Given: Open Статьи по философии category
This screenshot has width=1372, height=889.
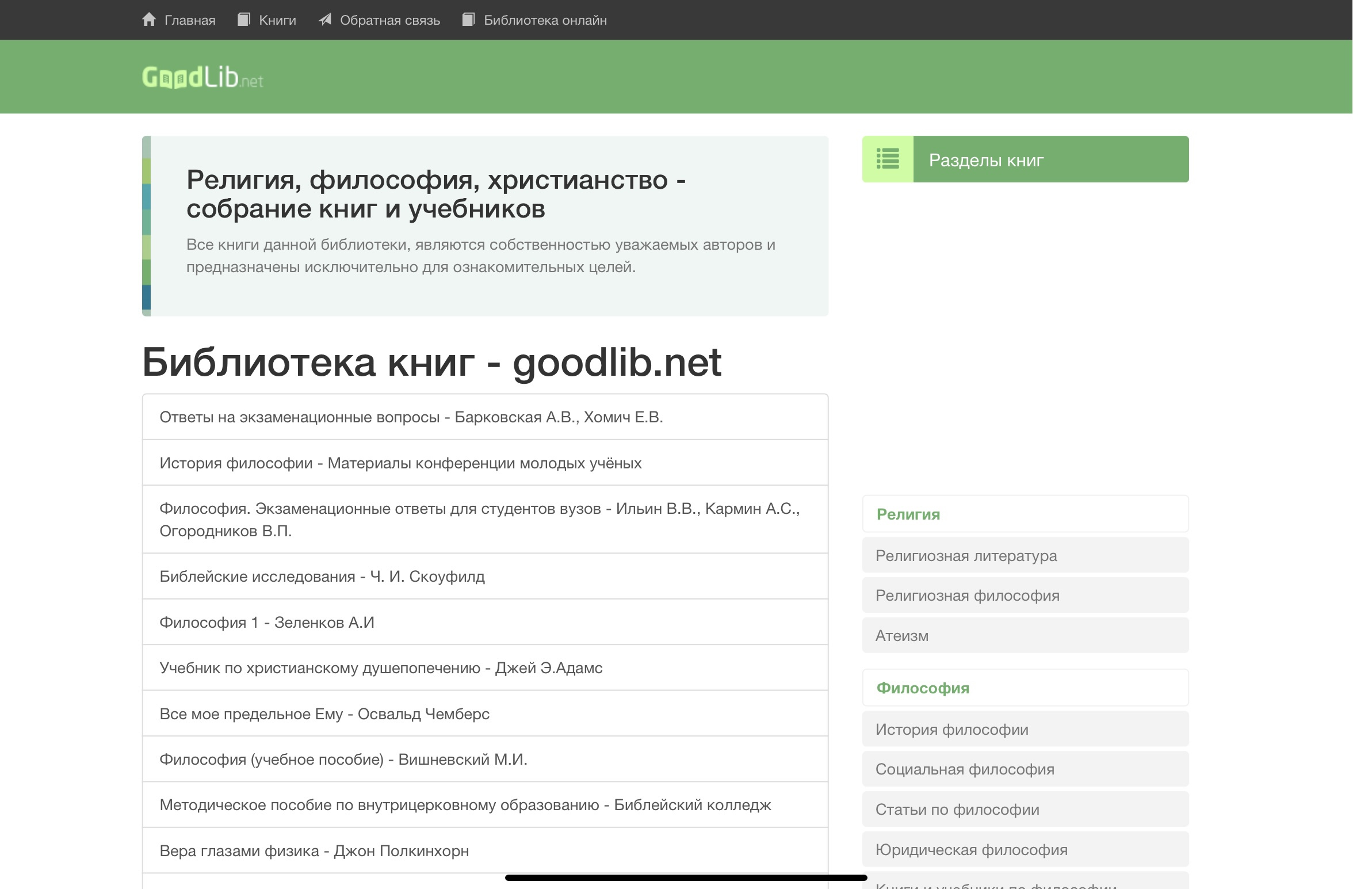Looking at the screenshot, I should (x=1026, y=810).
